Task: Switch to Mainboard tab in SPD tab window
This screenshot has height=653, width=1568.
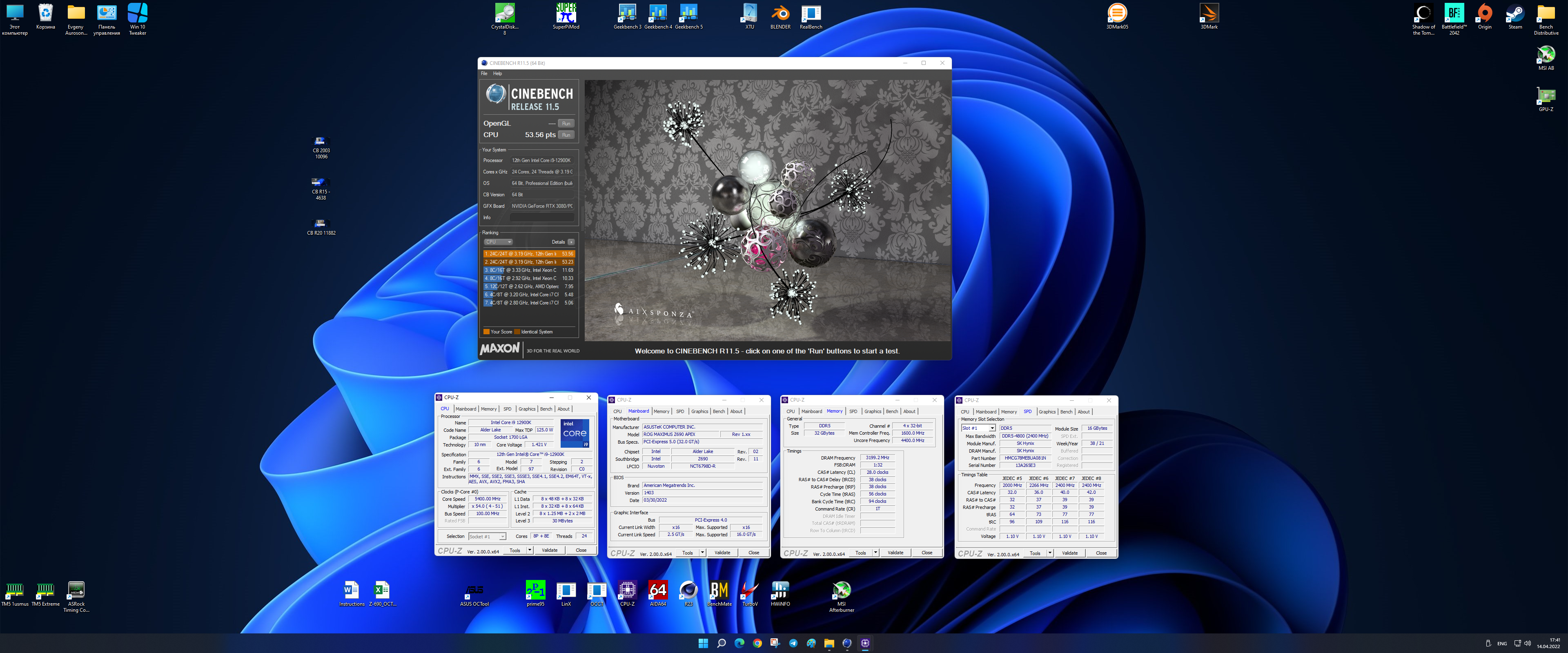Action: pos(986,412)
